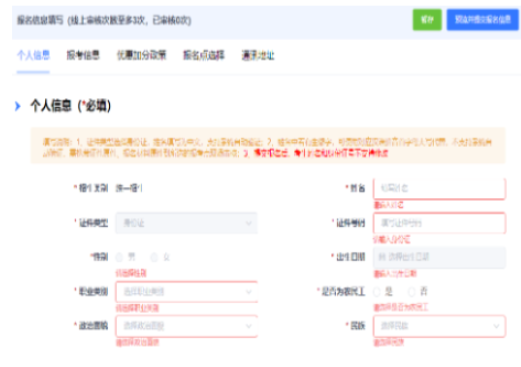Open the 职业类别 dropdown

[187, 292]
